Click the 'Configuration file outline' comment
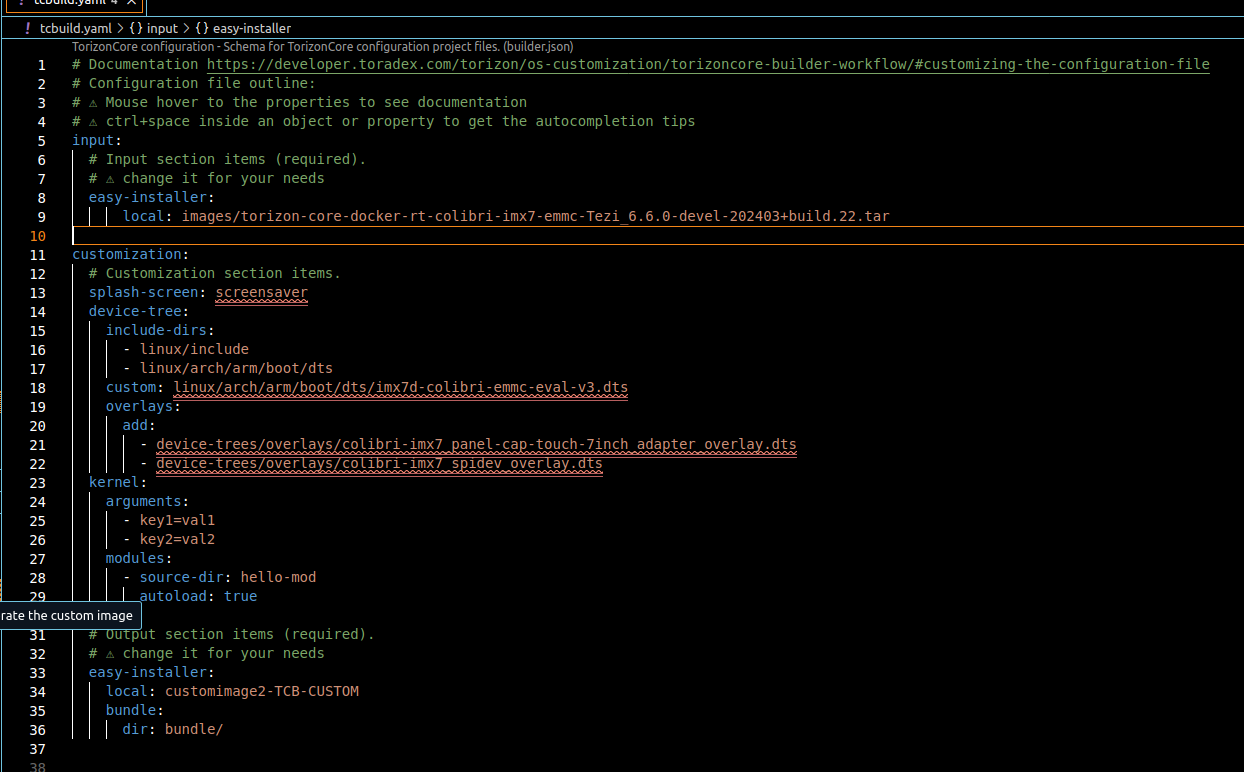 coord(194,83)
